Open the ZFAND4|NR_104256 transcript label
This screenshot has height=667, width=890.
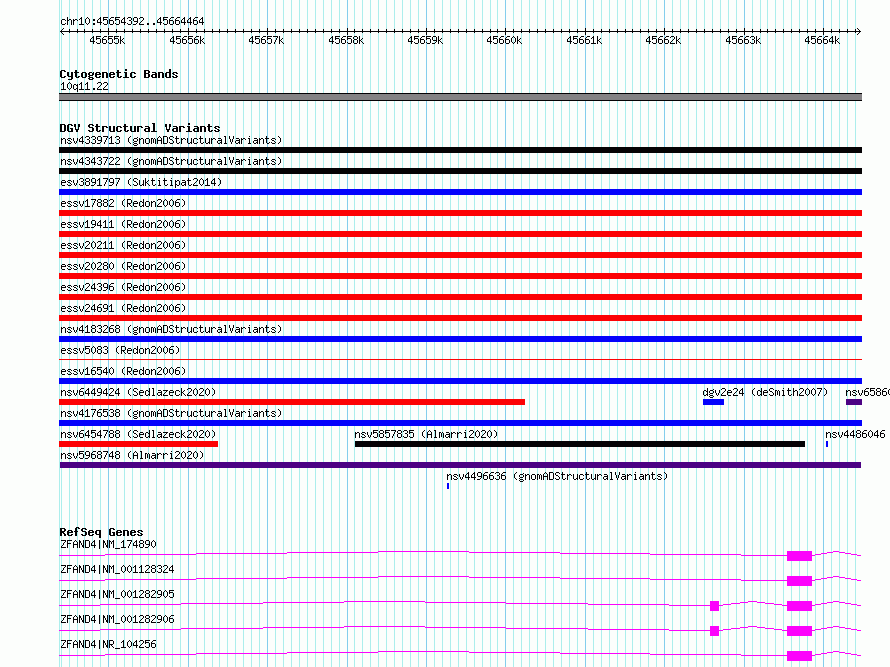click(108, 644)
